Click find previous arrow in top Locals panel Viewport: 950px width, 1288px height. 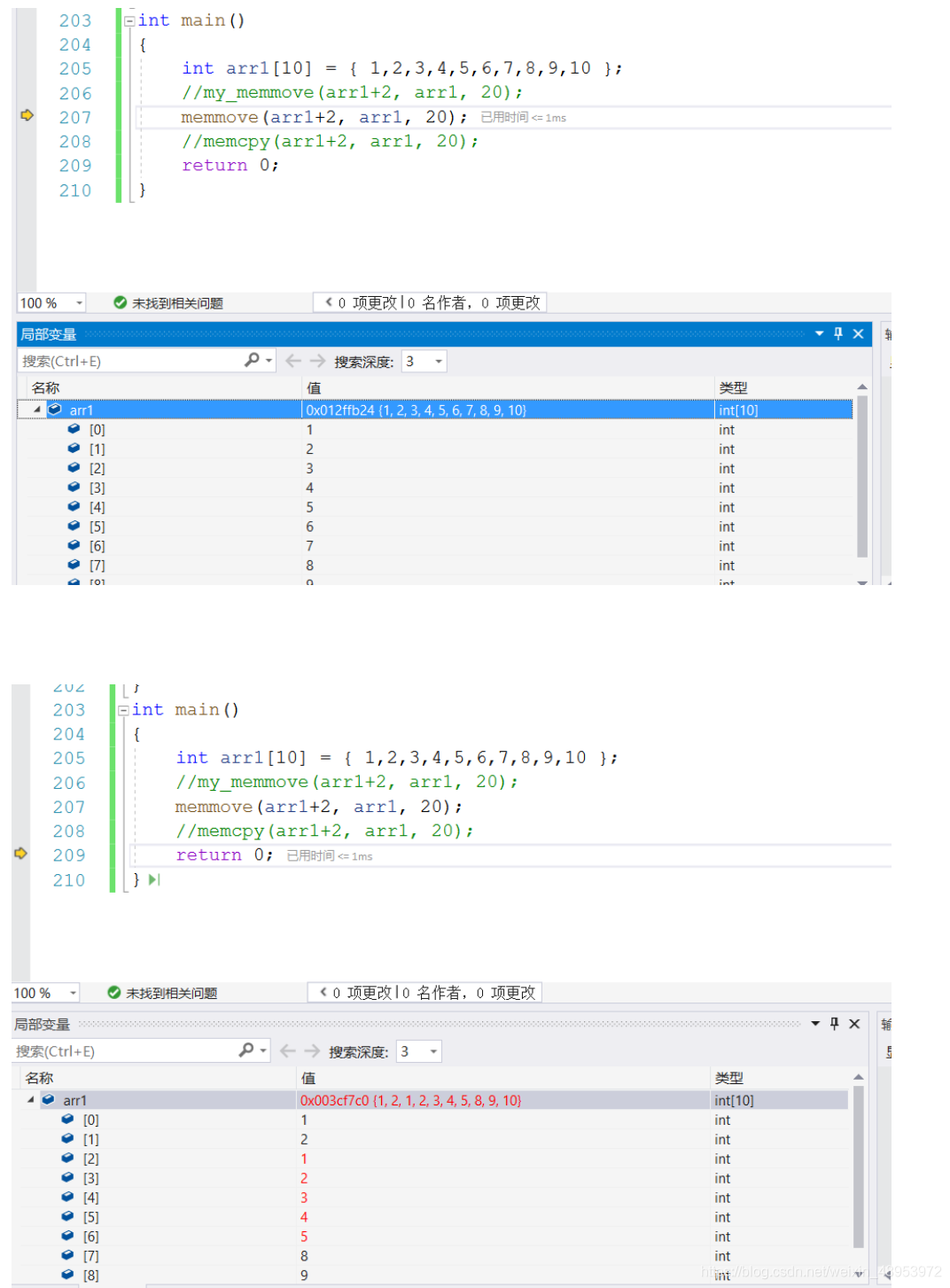(293, 361)
